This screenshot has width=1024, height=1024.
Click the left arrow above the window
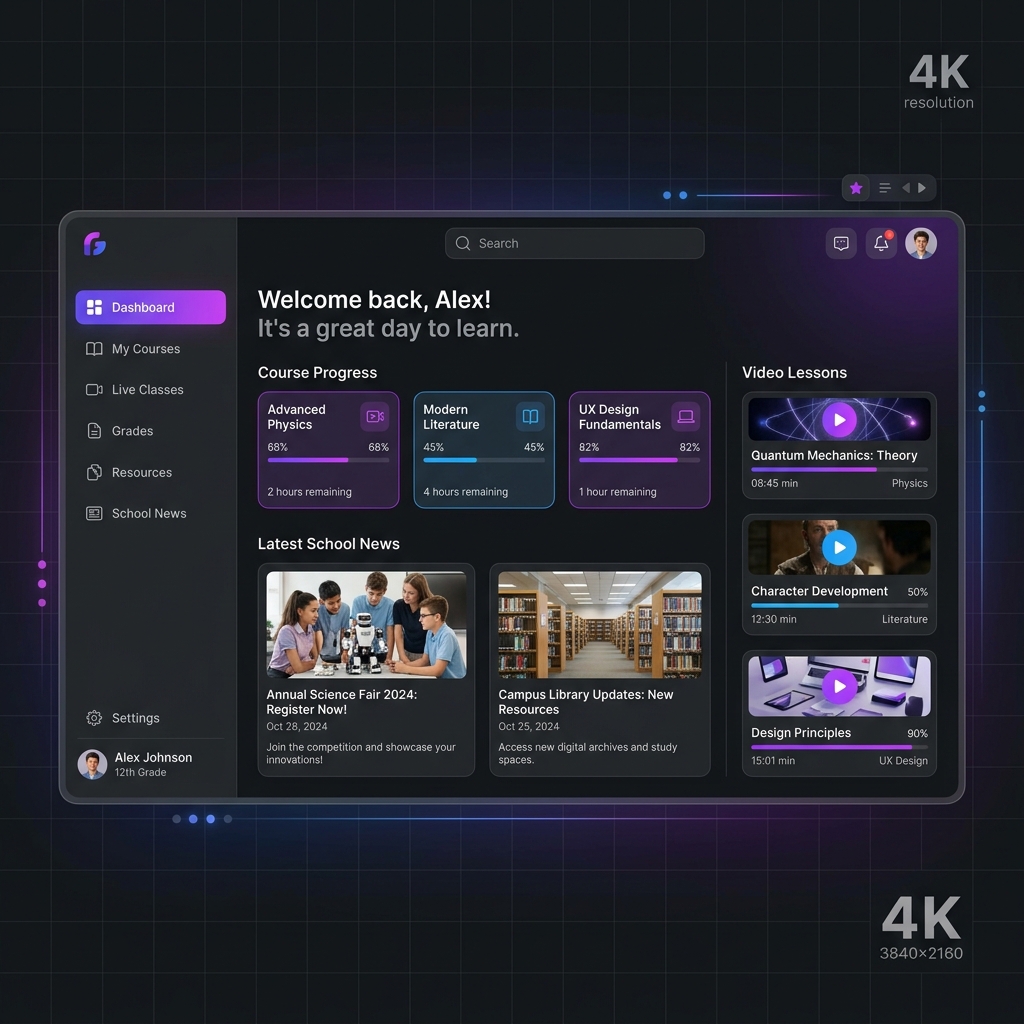click(906, 188)
